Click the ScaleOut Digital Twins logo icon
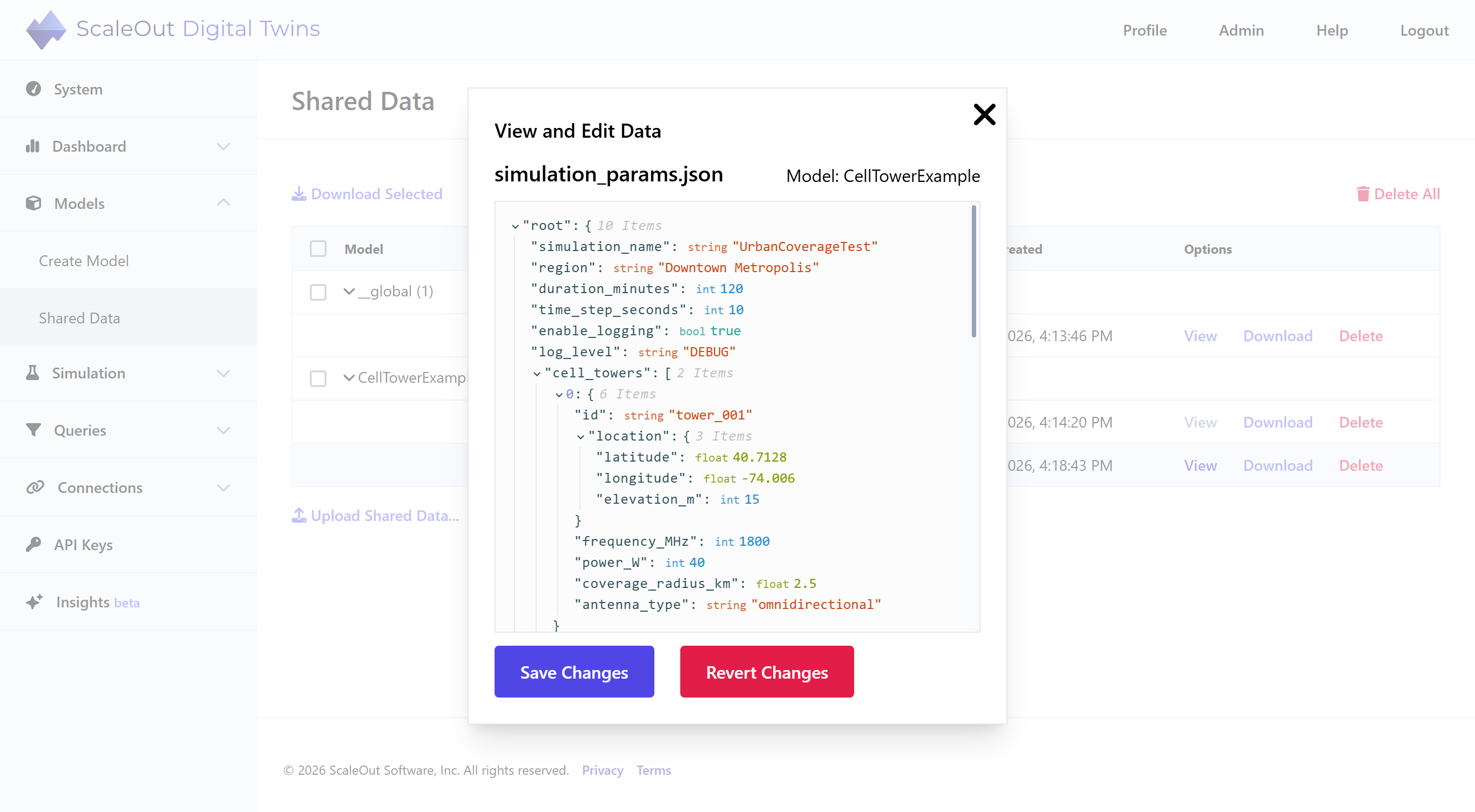Image resolution: width=1475 pixels, height=812 pixels. tap(46, 29)
